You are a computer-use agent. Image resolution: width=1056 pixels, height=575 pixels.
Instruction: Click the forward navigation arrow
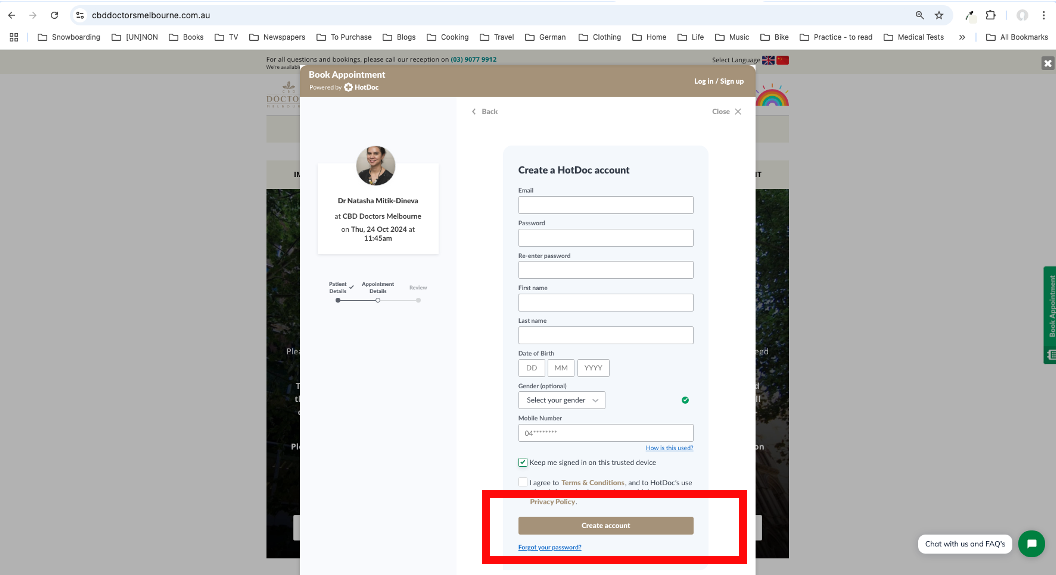(x=32, y=15)
